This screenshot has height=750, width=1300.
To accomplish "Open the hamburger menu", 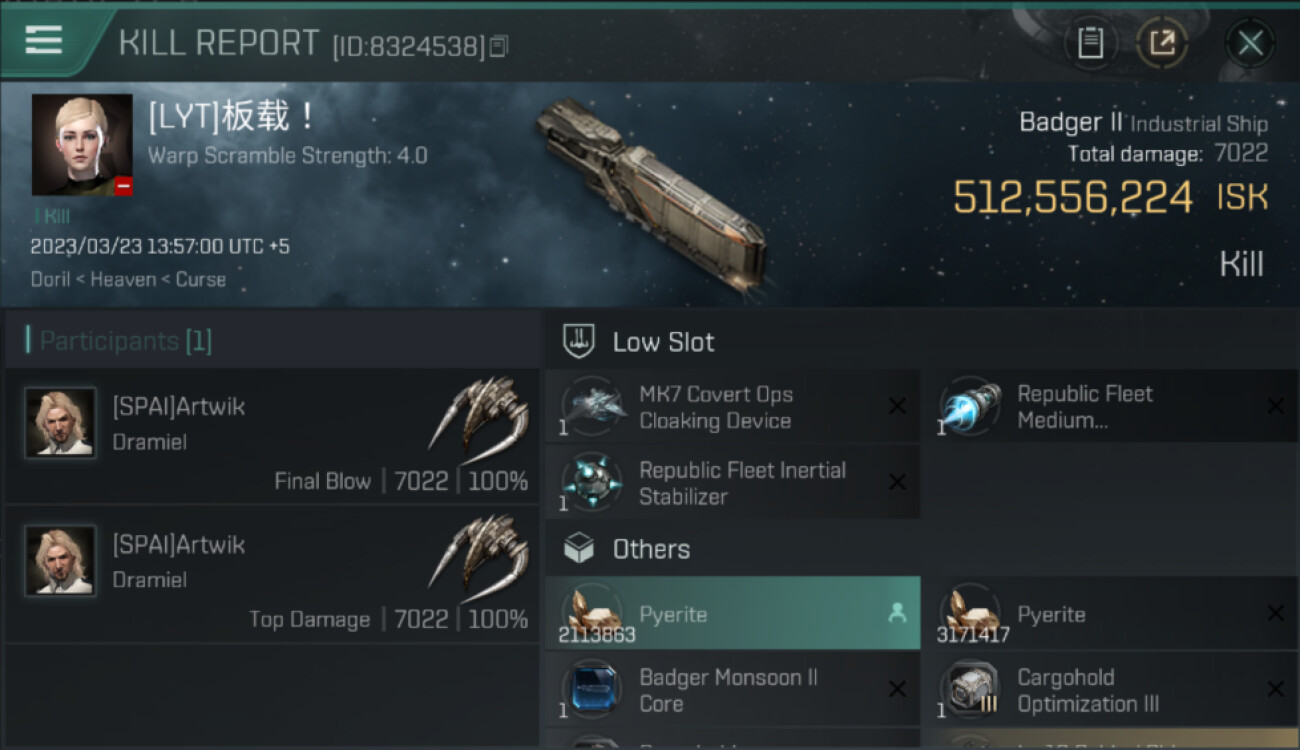I will click(44, 40).
